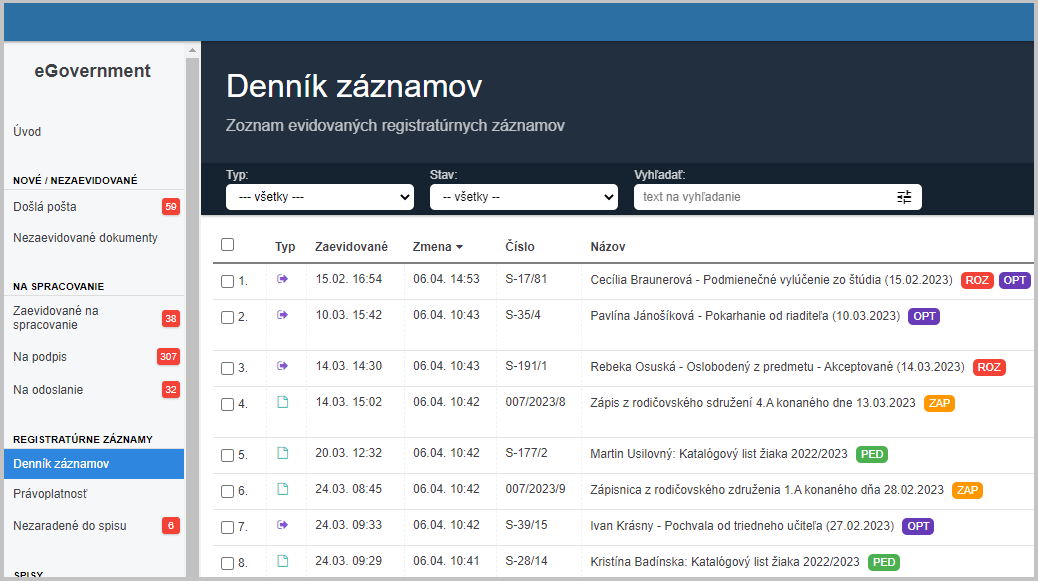The image size is (1038, 581).
Task: Click the arrow type icon in row 7
Action: 282,524
